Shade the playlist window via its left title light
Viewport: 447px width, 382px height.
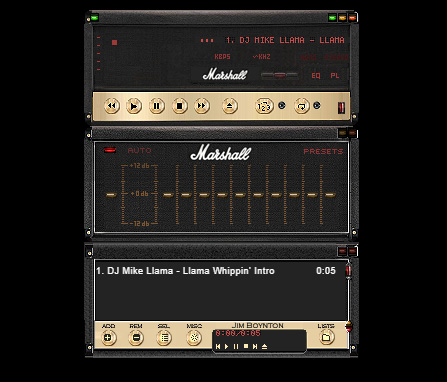[x=342, y=251]
